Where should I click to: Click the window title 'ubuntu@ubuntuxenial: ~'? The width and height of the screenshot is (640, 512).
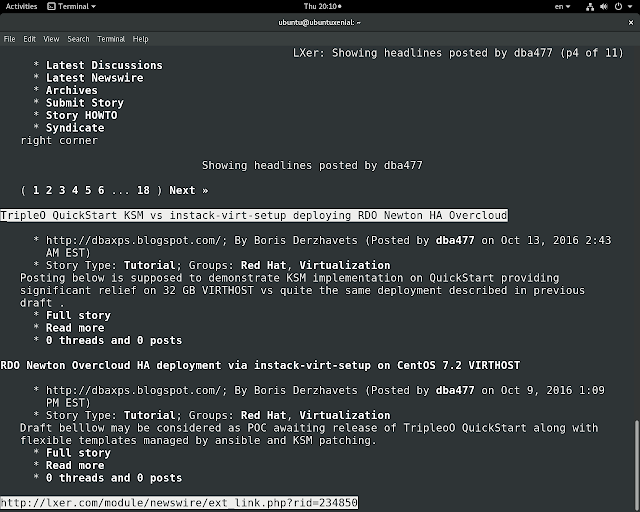[x=320, y=22]
